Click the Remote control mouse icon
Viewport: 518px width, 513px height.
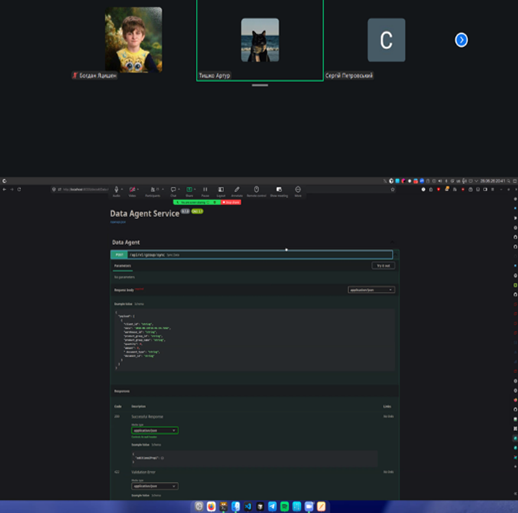(256, 190)
